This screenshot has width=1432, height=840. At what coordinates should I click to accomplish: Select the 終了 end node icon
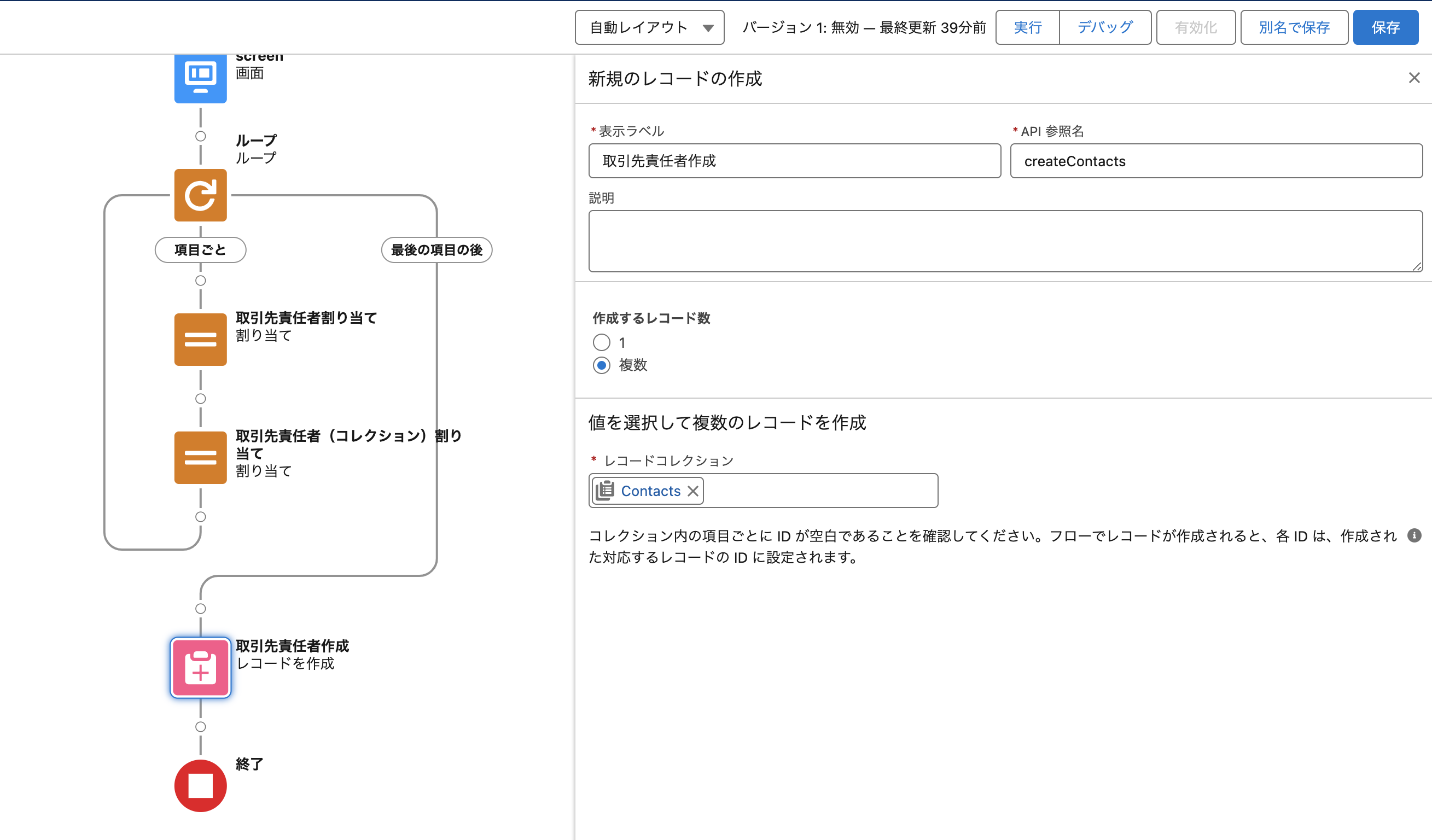(200, 785)
